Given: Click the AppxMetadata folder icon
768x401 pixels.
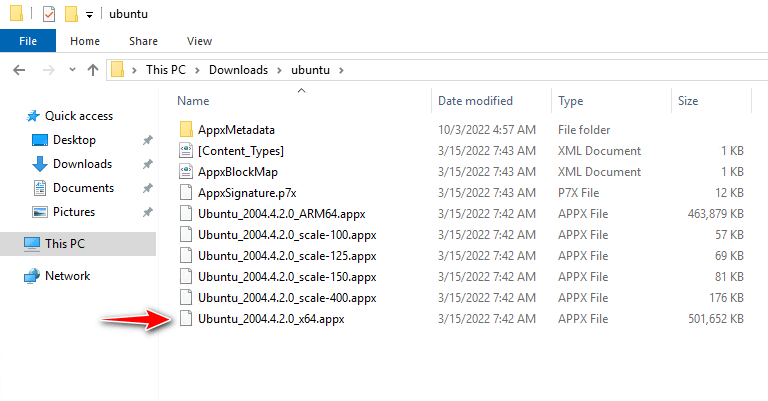Looking at the screenshot, I should tap(186, 130).
